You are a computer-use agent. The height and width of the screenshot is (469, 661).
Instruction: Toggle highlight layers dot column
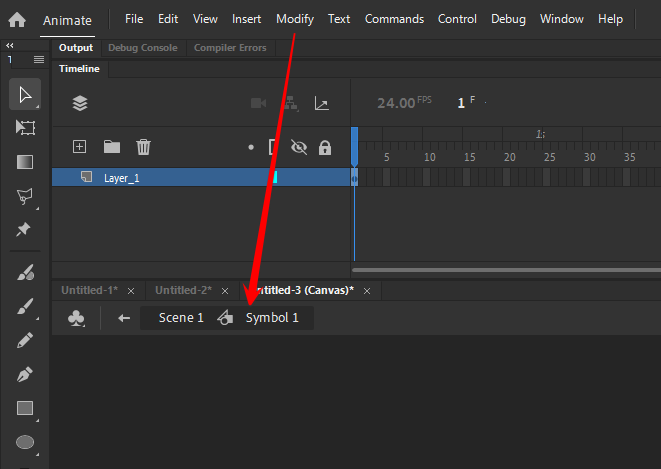tap(251, 147)
